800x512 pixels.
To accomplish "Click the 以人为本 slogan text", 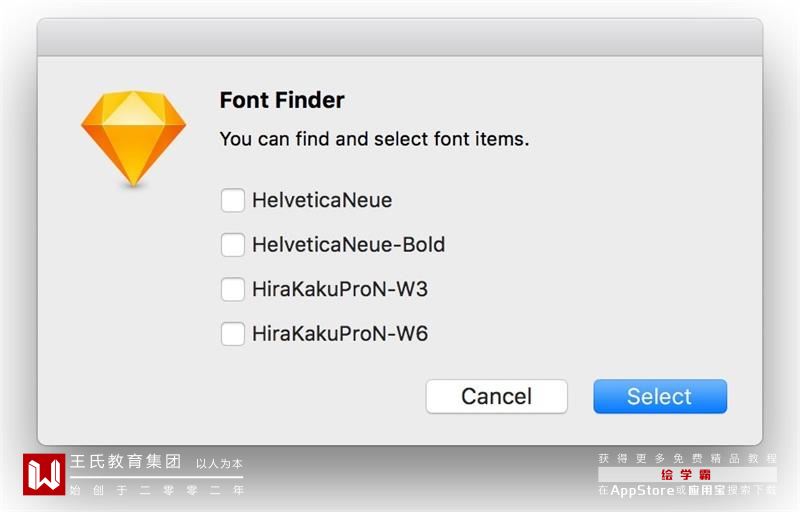I will tap(219, 464).
